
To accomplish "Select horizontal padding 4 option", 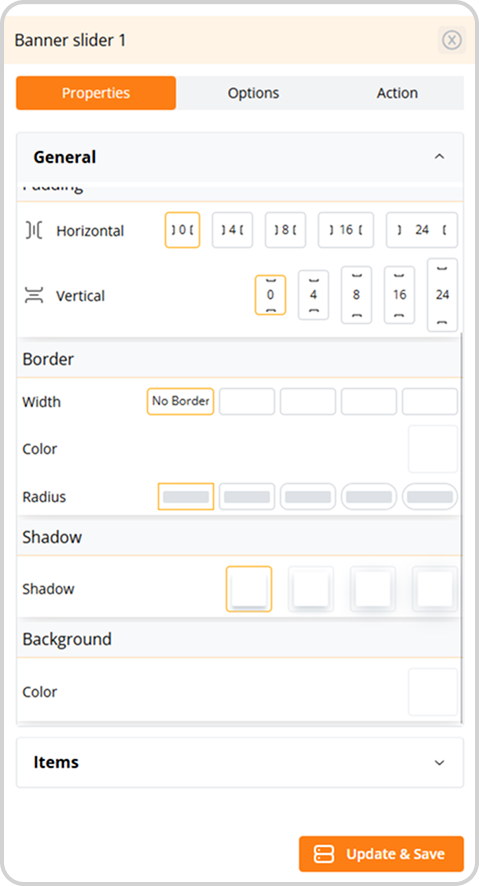I will coord(232,230).
